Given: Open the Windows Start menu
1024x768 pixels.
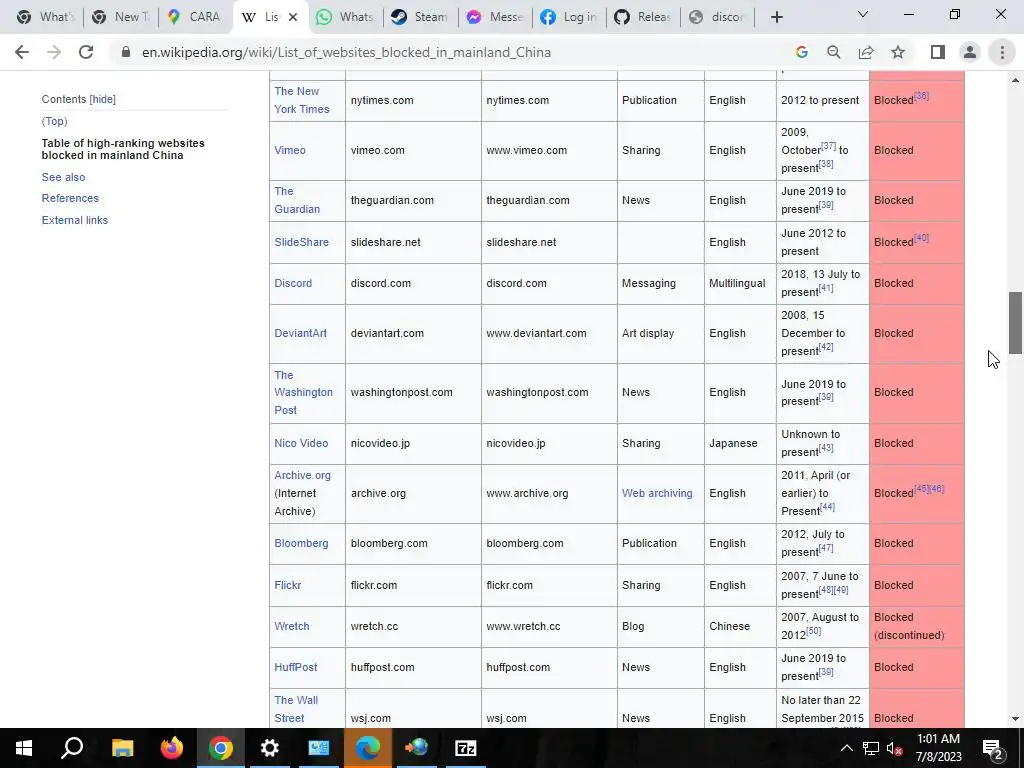Looking at the screenshot, I should (x=24, y=748).
